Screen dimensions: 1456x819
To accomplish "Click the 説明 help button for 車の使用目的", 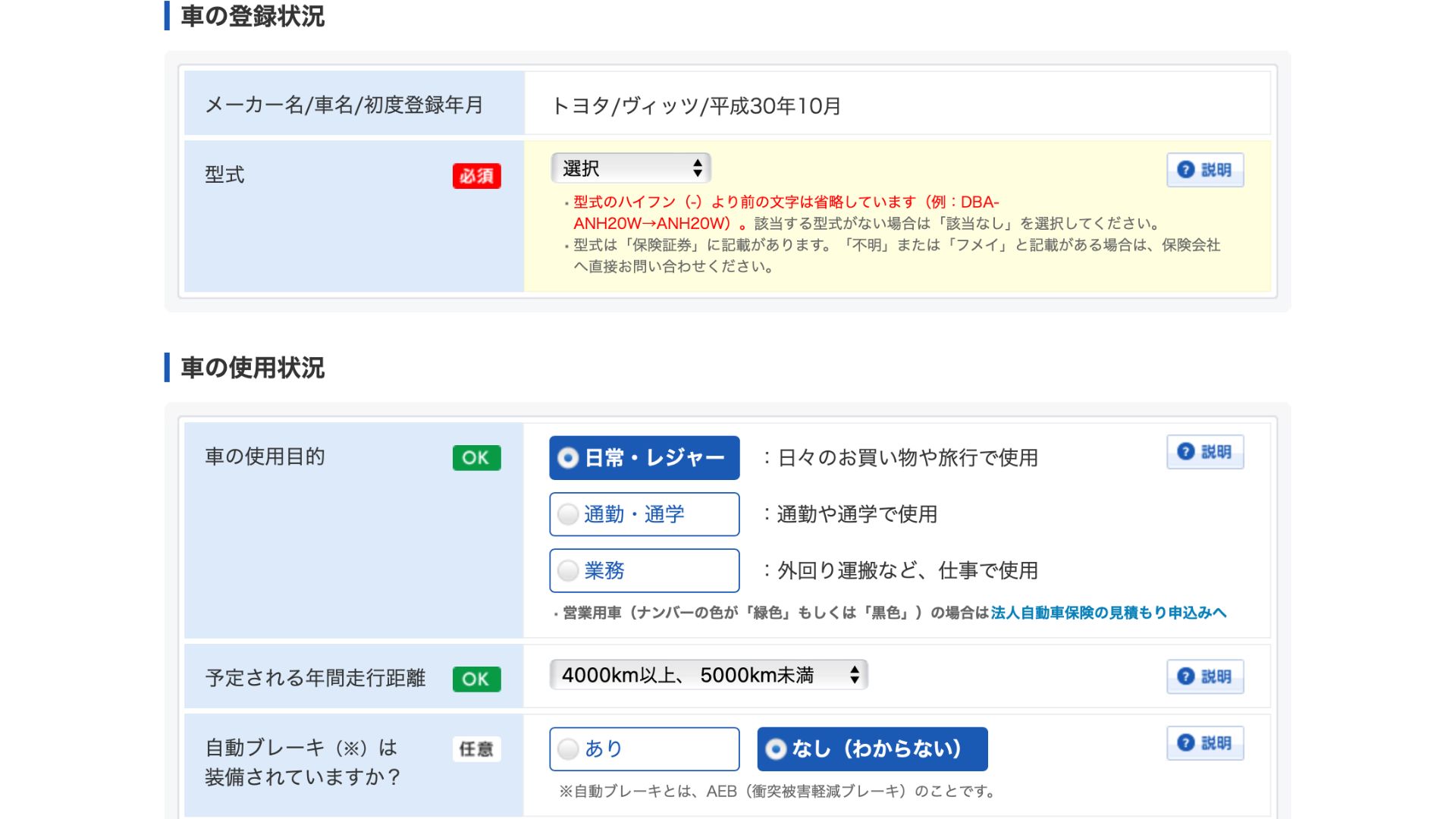I will [x=1205, y=452].
